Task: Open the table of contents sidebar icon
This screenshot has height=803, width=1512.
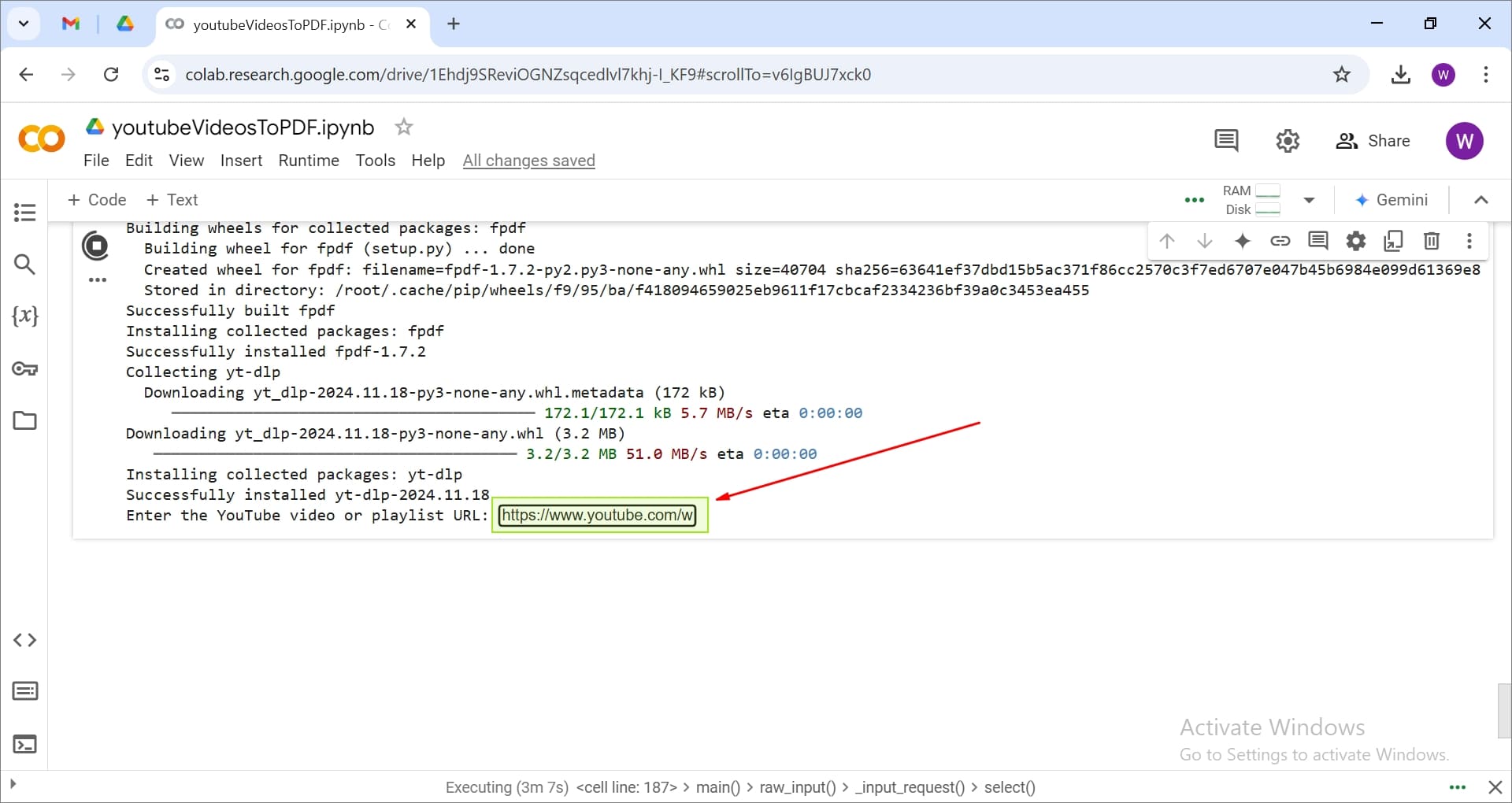Action: tap(24, 213)
